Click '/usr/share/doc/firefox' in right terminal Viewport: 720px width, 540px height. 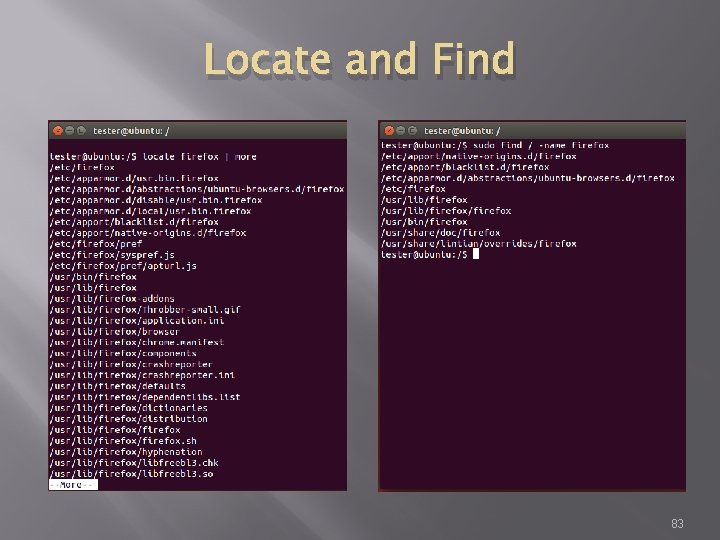click(441, 233)
